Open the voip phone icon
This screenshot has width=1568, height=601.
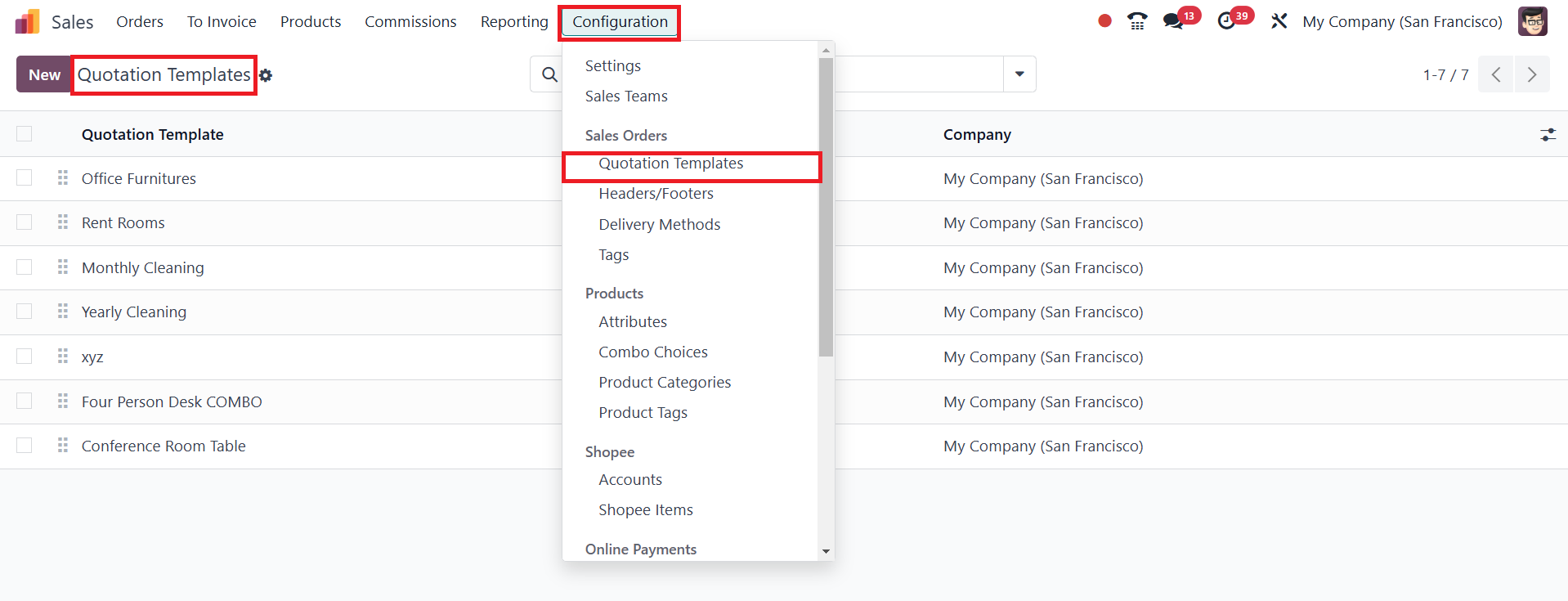[1136, 21]
